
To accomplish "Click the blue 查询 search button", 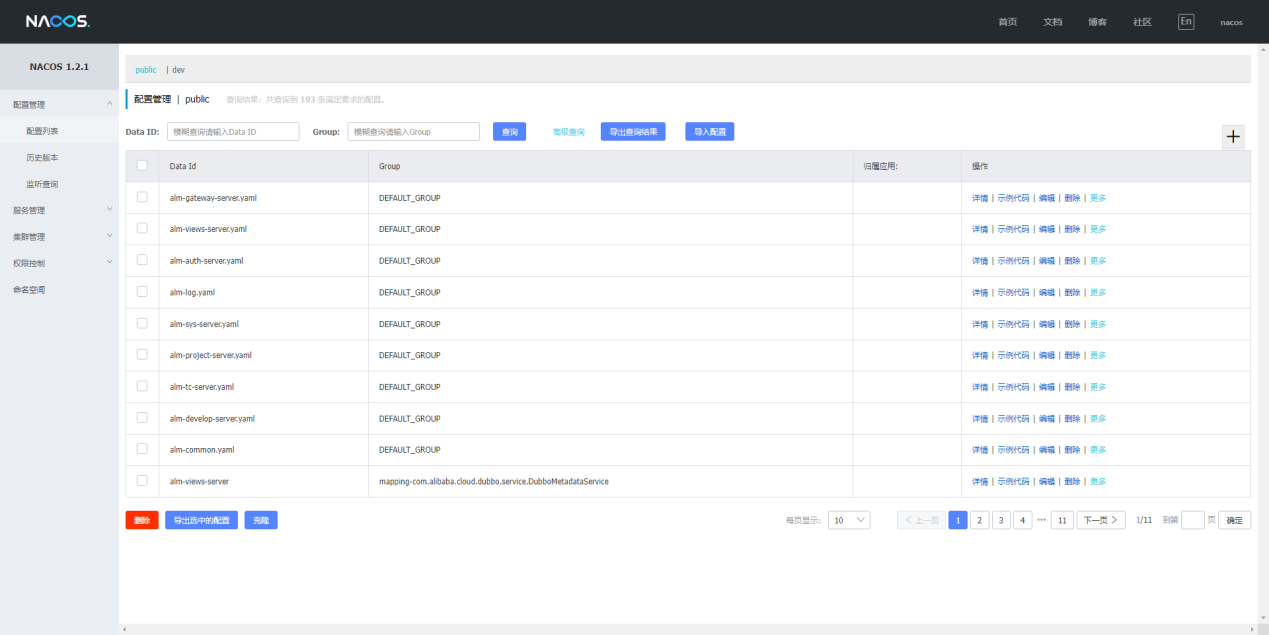I will point(510,132).
